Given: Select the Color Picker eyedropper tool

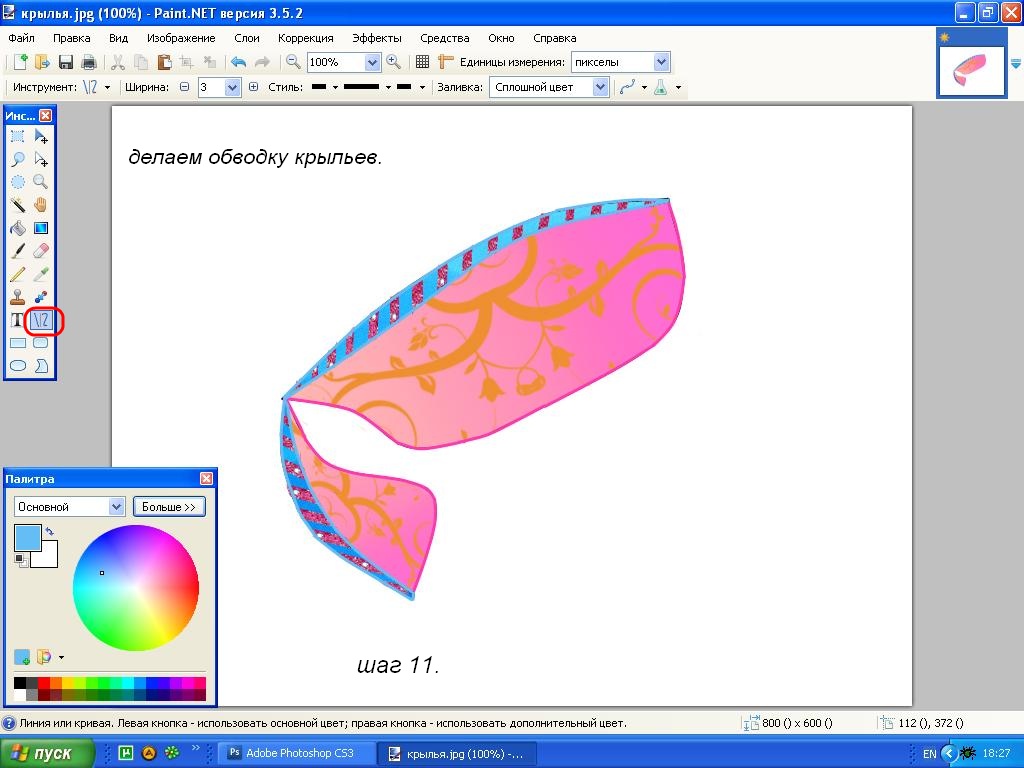Looking at the screenshot, I should [x=41, y=274].
